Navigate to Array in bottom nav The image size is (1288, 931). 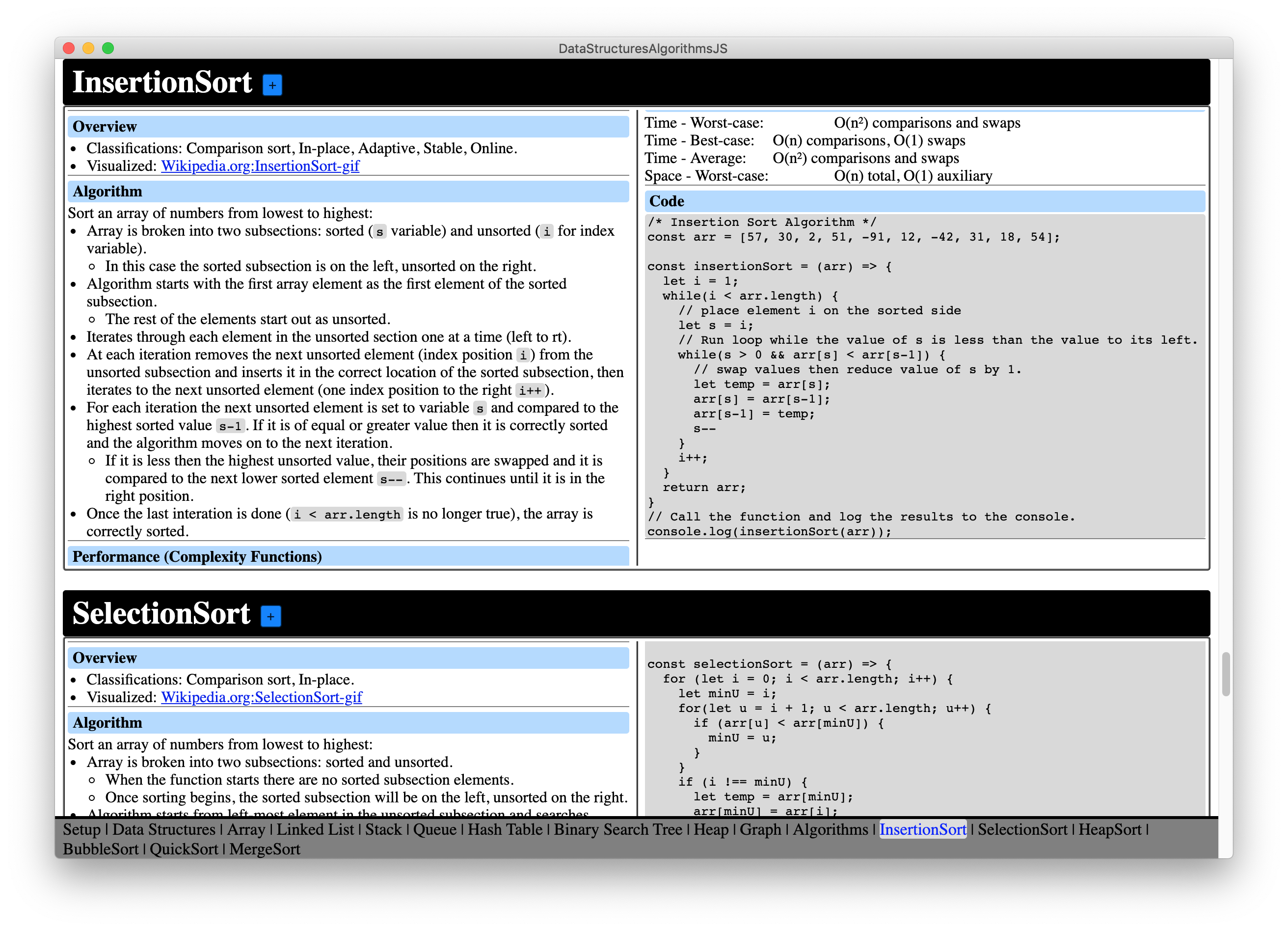coord(246,829)
